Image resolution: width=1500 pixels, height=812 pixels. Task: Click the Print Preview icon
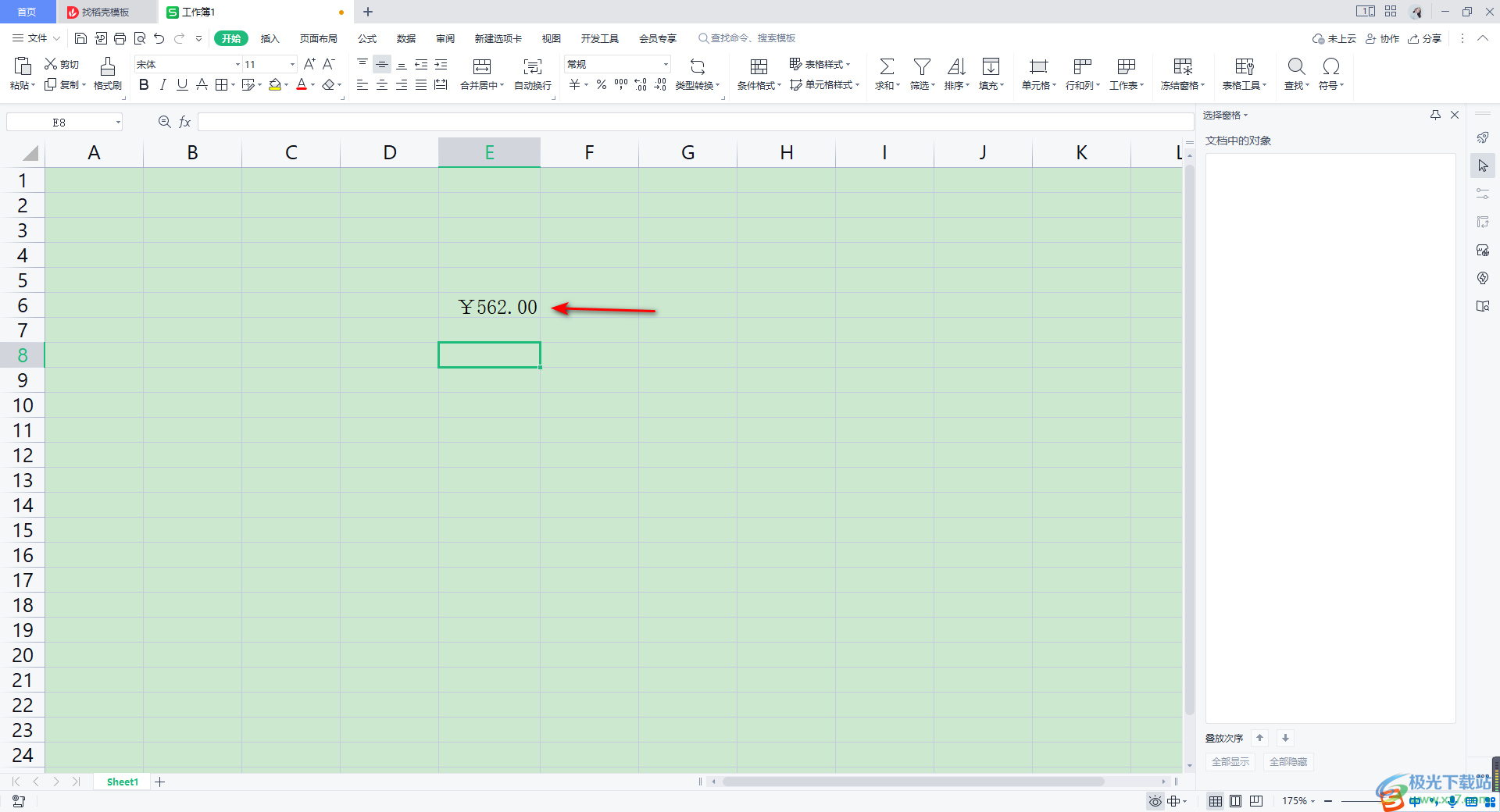pos(140,38)
